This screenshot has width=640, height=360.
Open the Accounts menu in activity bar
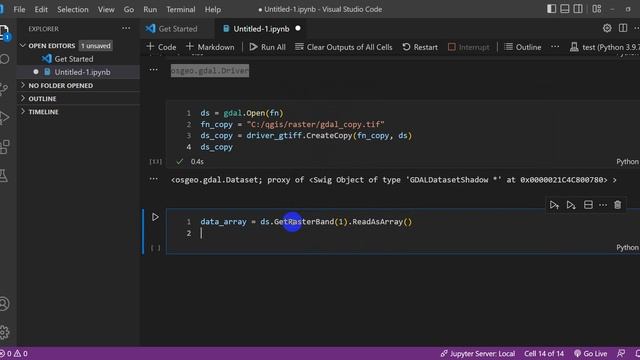(x=4, y=304)
